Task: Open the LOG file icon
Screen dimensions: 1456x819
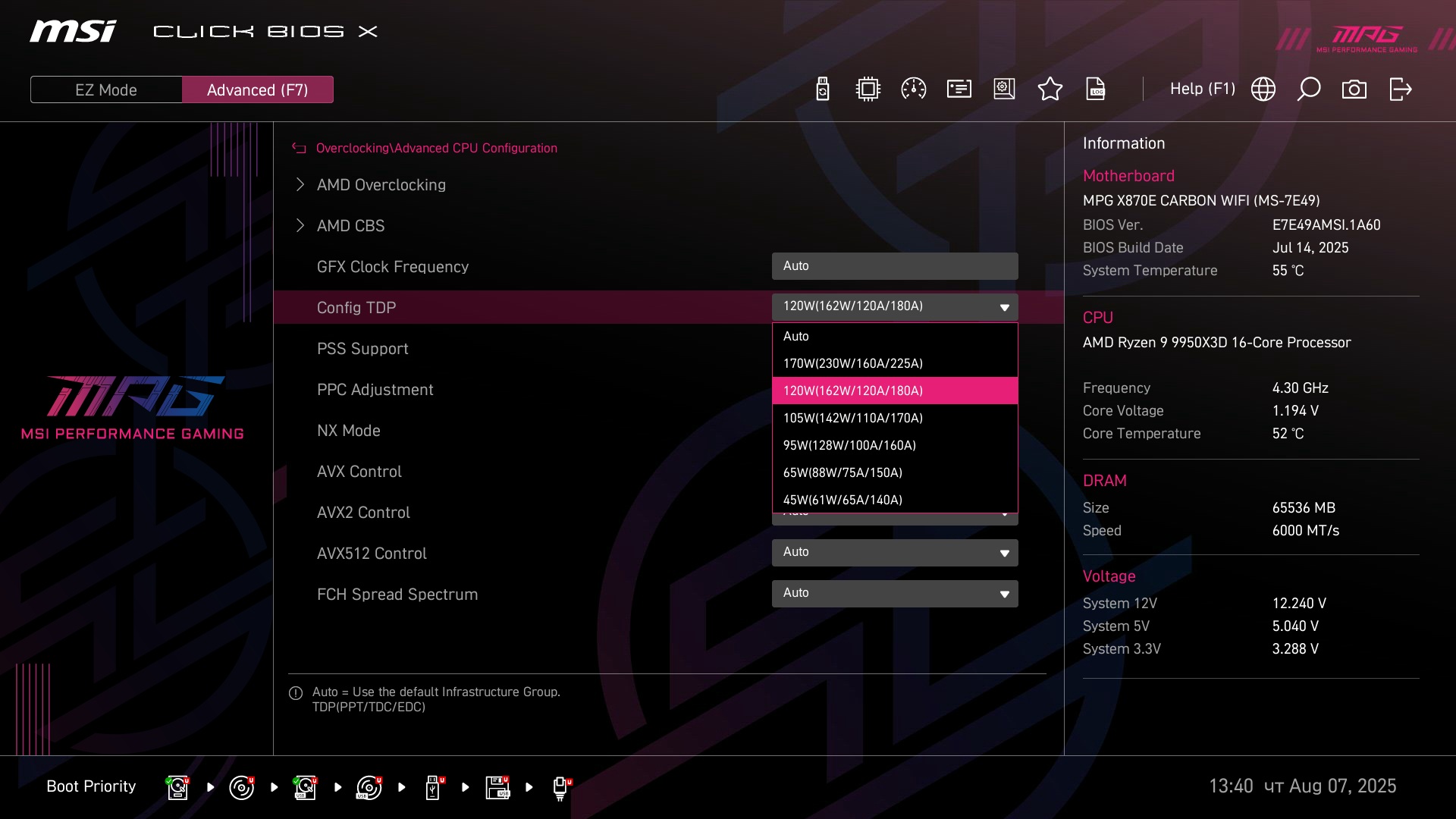Action: coord(1096,89)
